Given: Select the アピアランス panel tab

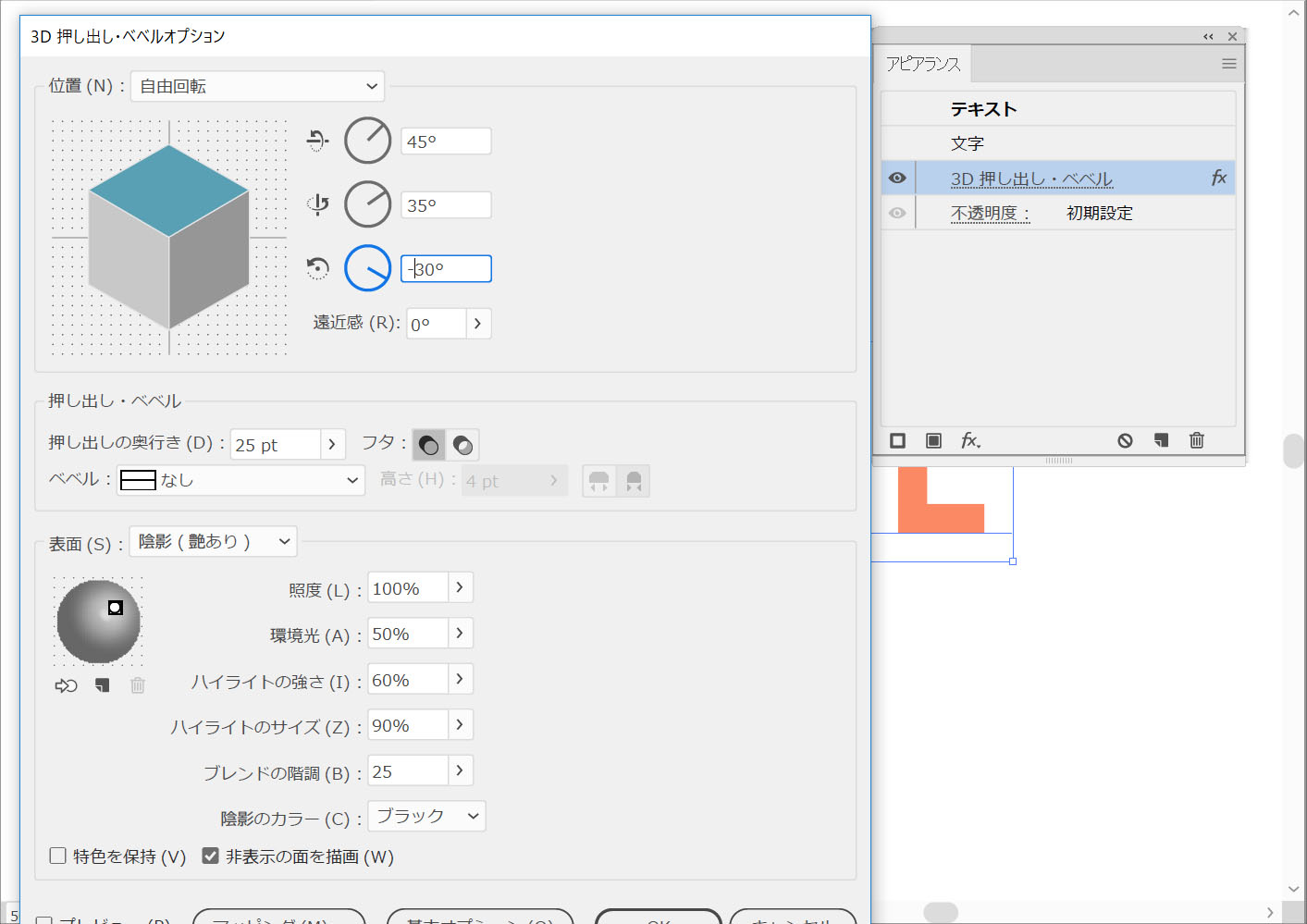Looking at the screenshot, I should point(923,64).
